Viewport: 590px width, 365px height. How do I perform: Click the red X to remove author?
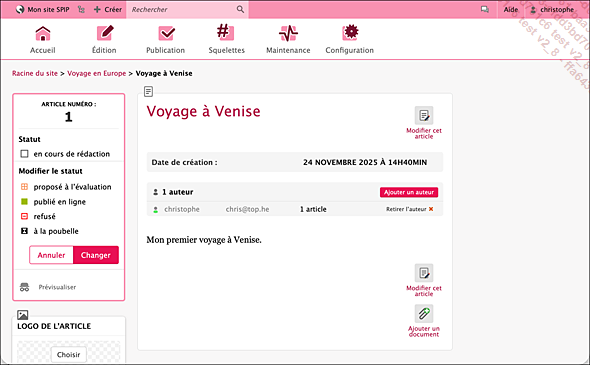coord(431,209)
